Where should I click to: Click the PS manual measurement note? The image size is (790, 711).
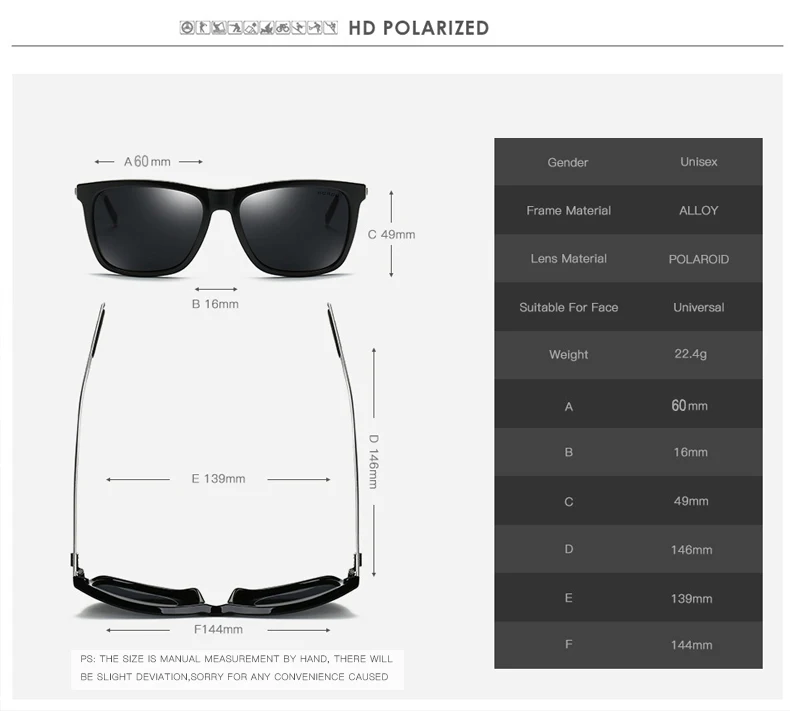pos(236,668)
